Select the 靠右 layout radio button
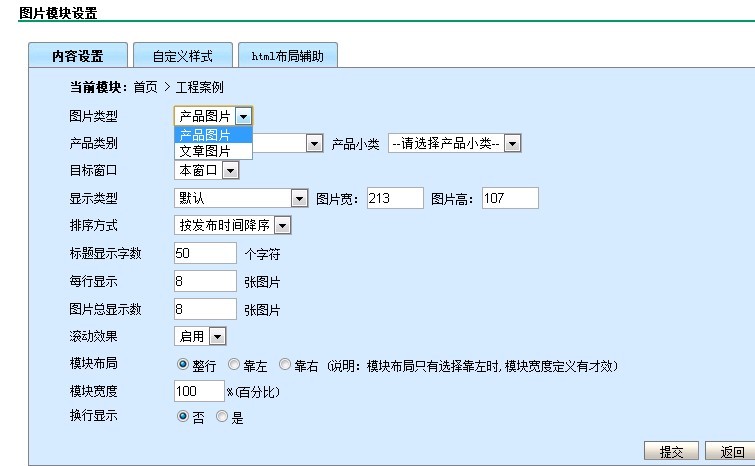The height and width of the screenshot is (466, 755). pyautogui.click(x=285, y=365)
